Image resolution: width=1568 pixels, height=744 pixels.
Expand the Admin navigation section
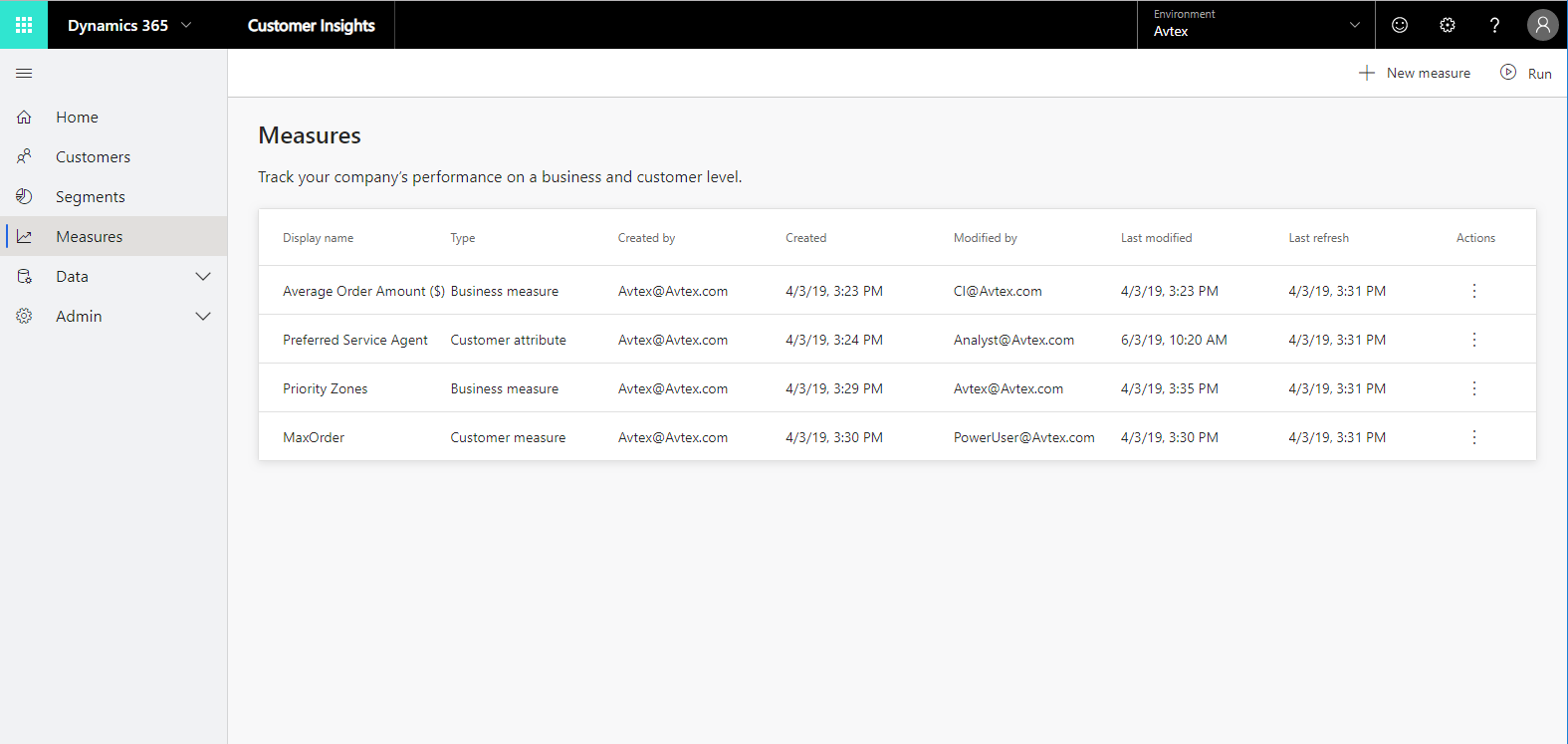pos(203,316)
